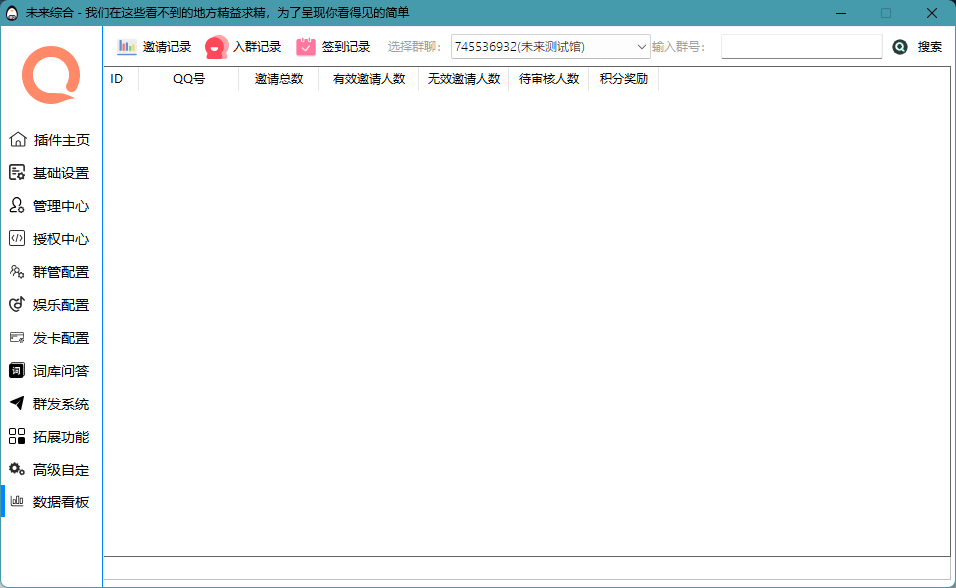956x588 pixels.
Task: Sort by the 邀请总数 column header
Action: 278,79
